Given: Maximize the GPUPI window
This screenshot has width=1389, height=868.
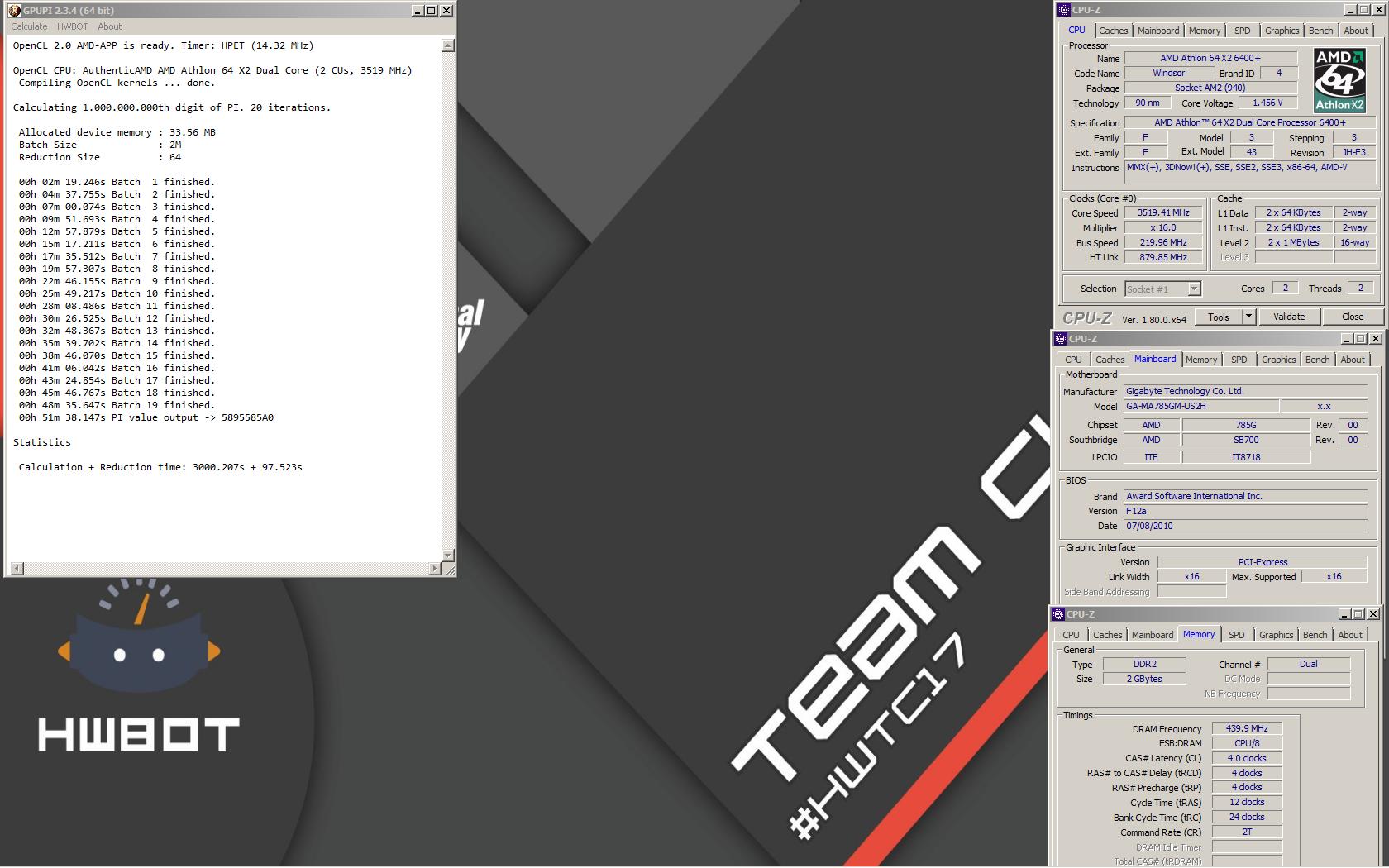Looking at the screenshot, I should click(432, 11).
